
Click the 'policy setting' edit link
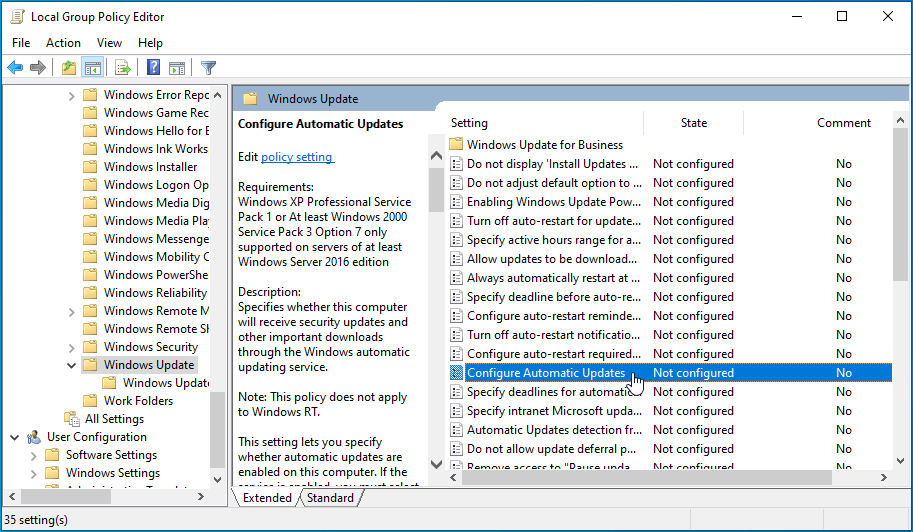point(297,157)
